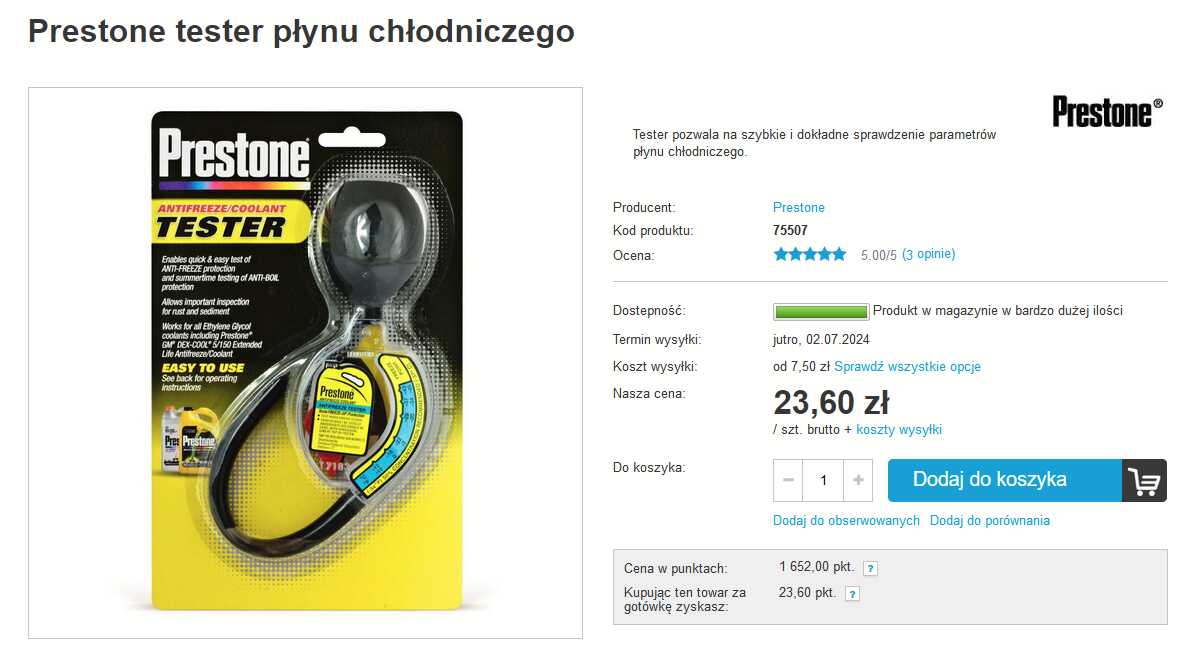Open the Prestone producer link
Image resolution: width=1199 pixels, height=657 pixels.
click(x=798, y=207)
